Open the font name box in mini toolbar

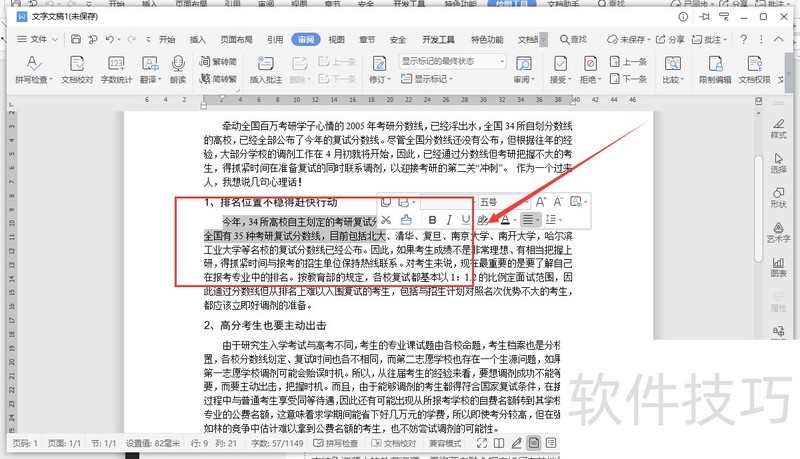point(447,202)
